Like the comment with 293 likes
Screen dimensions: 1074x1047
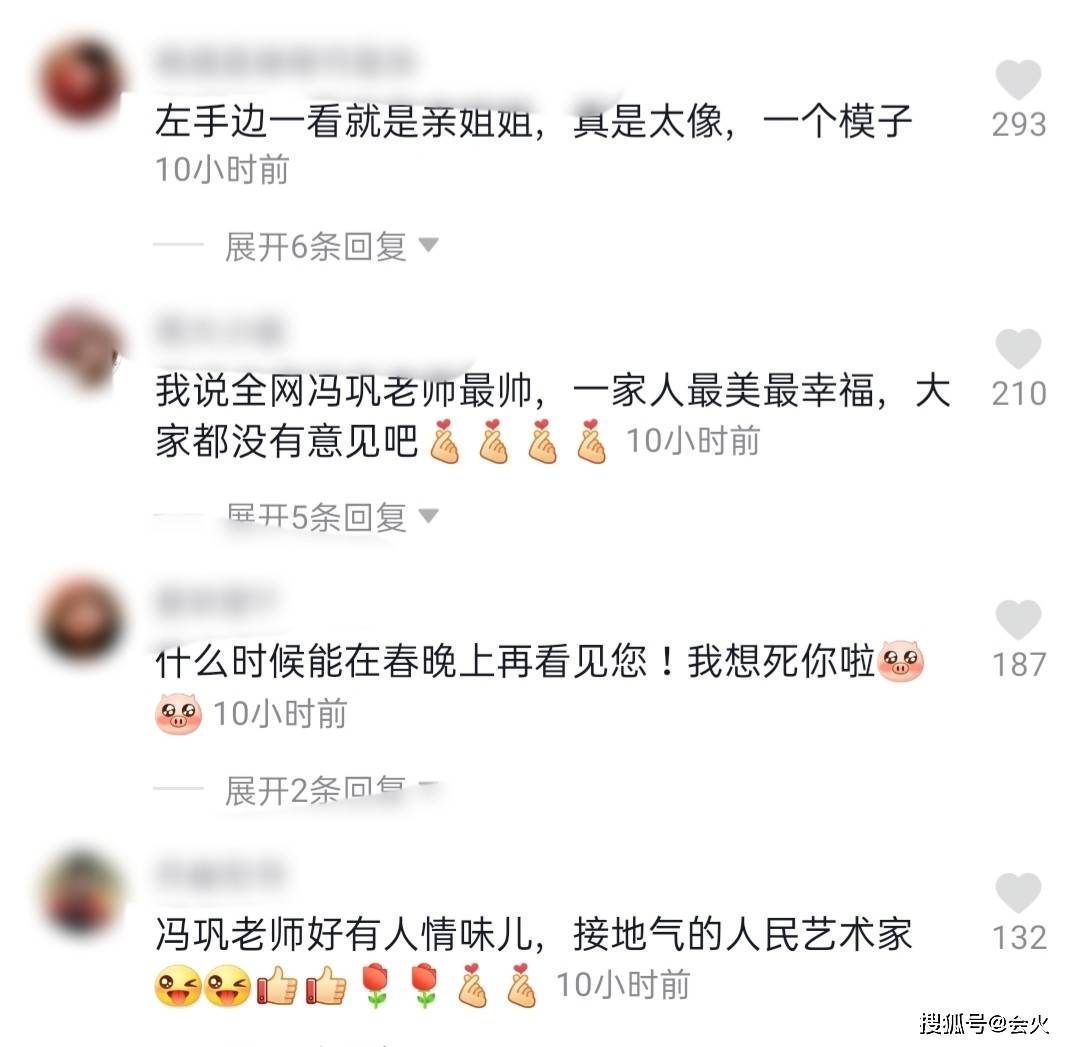pyautogui.click(x=1018, y=79)
